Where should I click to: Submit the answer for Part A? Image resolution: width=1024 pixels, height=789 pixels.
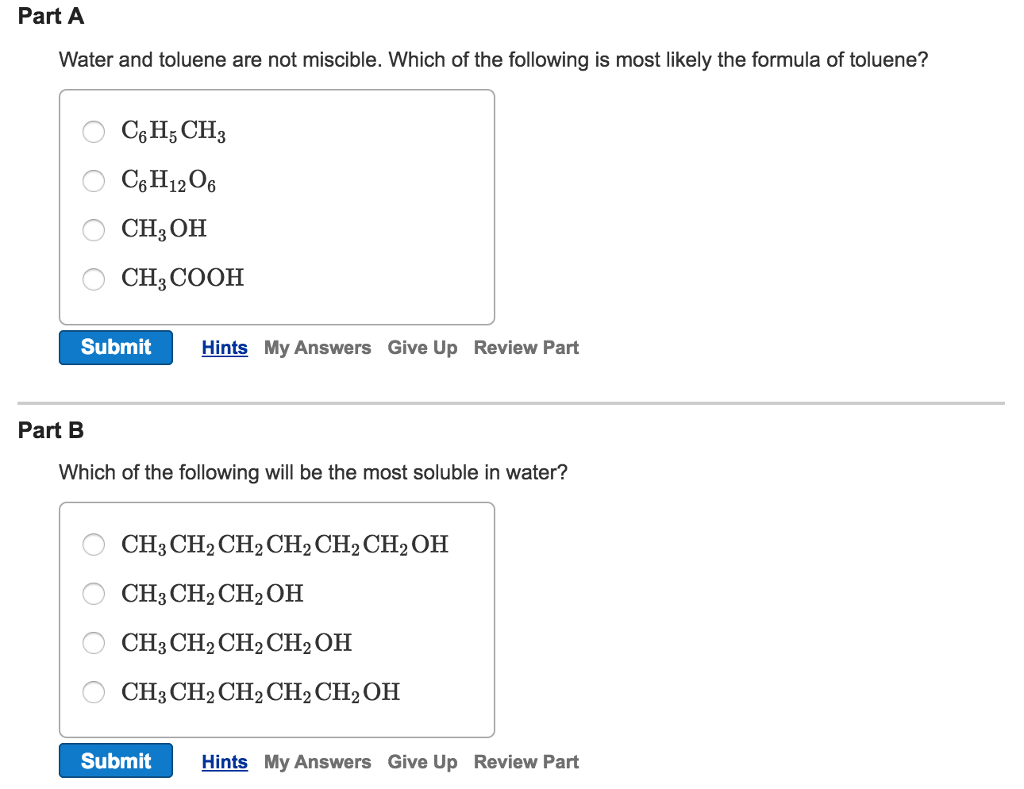point(115,347)
